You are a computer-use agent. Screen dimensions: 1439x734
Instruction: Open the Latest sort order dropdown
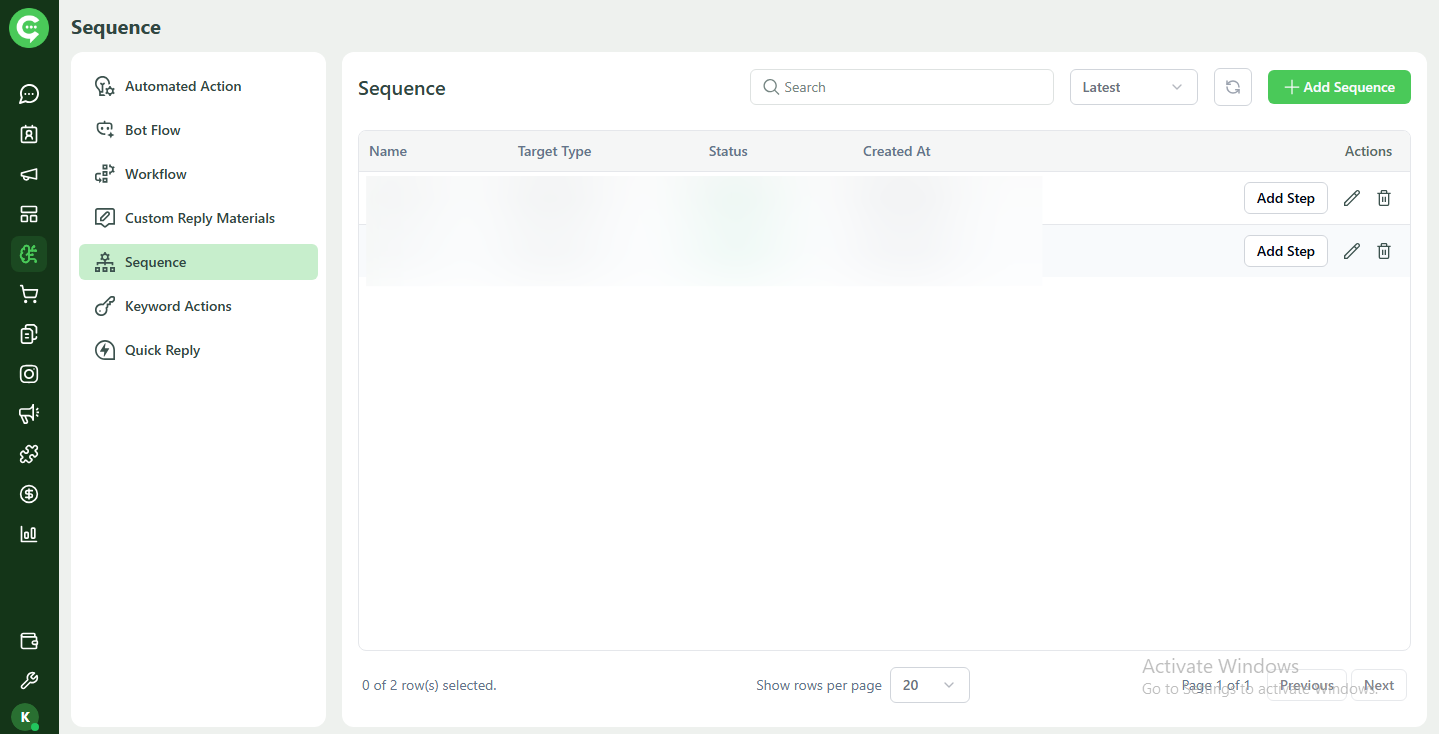click(x=1133, y=87)
